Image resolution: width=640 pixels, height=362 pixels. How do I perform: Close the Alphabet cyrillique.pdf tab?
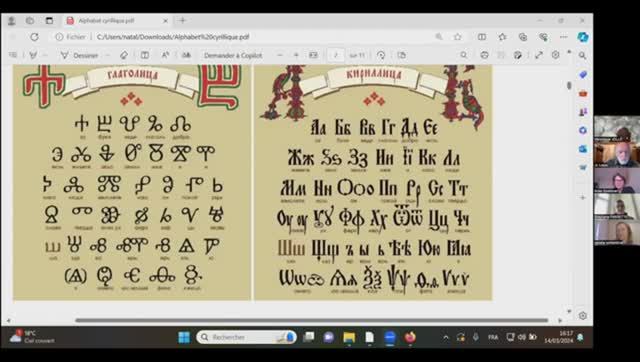click(x=165, y=20)
